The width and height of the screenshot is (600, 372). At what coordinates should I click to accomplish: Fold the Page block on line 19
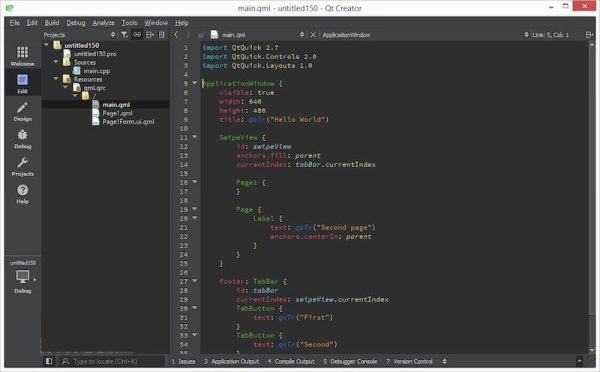pos(195,209)
